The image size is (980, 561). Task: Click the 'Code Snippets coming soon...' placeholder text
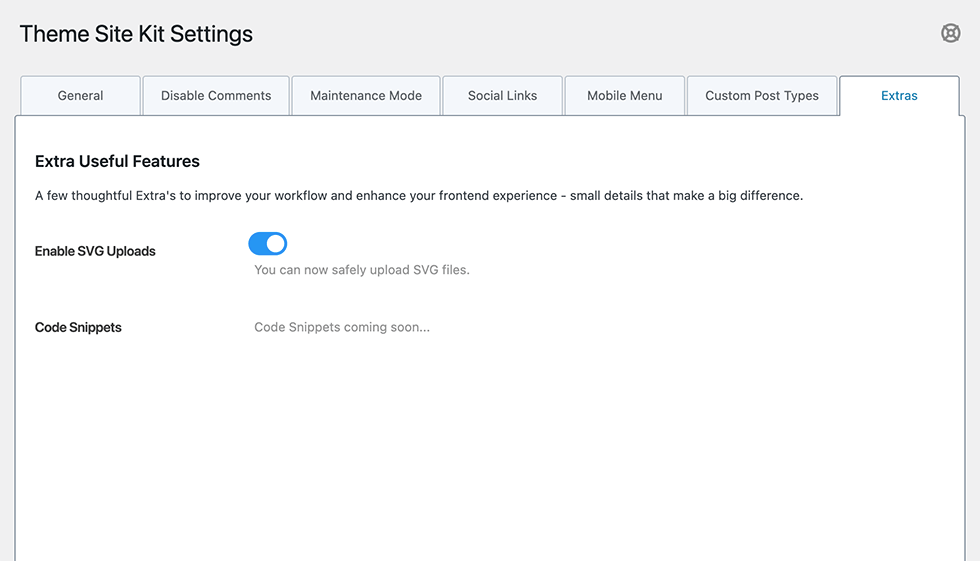(342, 327)
